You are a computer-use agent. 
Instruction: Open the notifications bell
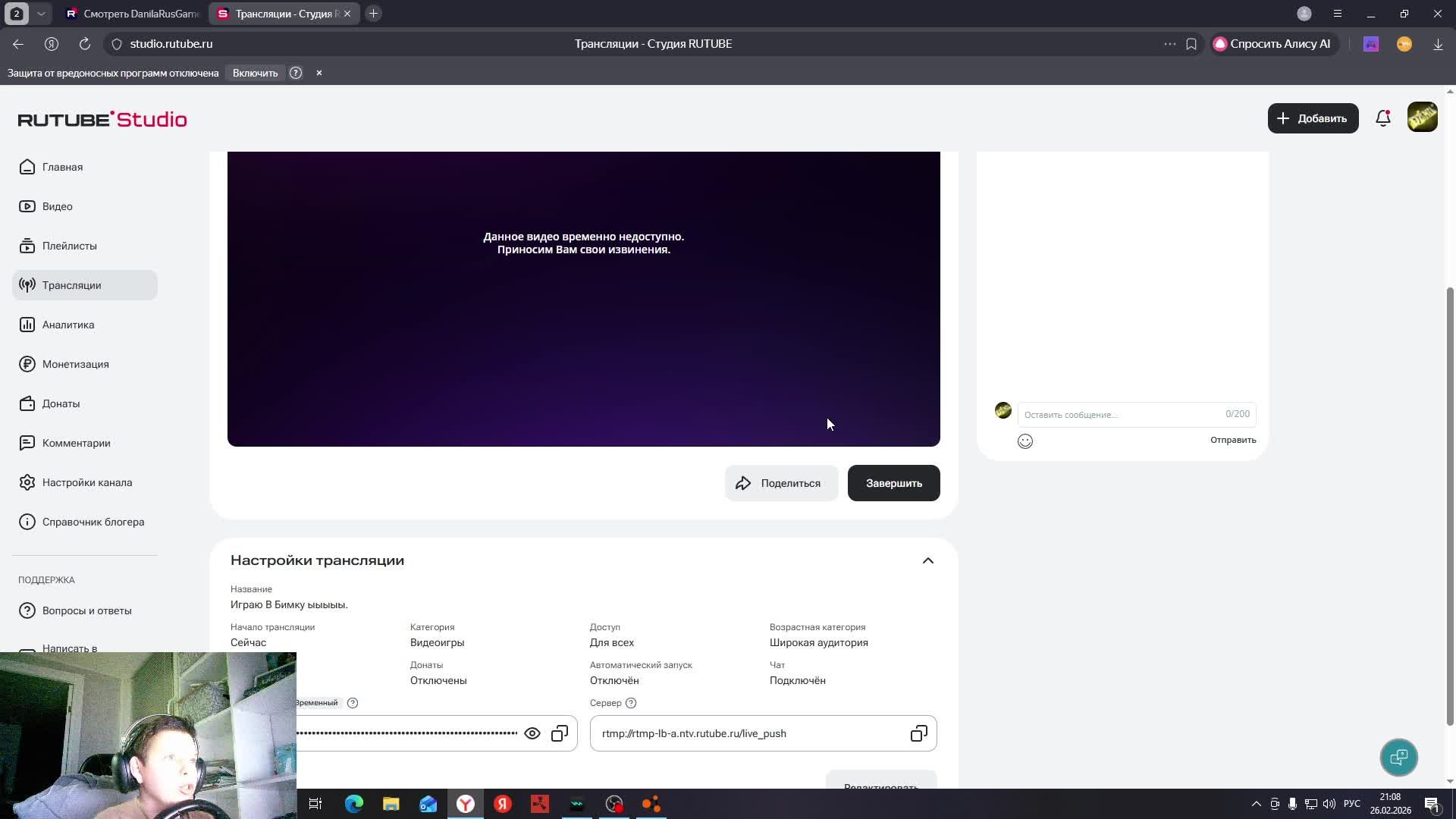tap(1382, 118)
